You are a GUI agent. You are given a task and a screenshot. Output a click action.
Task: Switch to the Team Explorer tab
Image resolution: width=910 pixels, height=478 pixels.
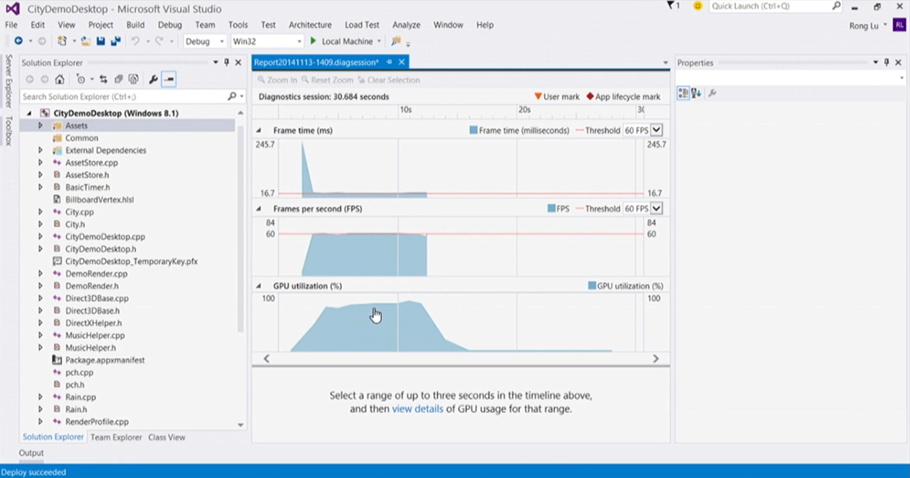[116, 437]
